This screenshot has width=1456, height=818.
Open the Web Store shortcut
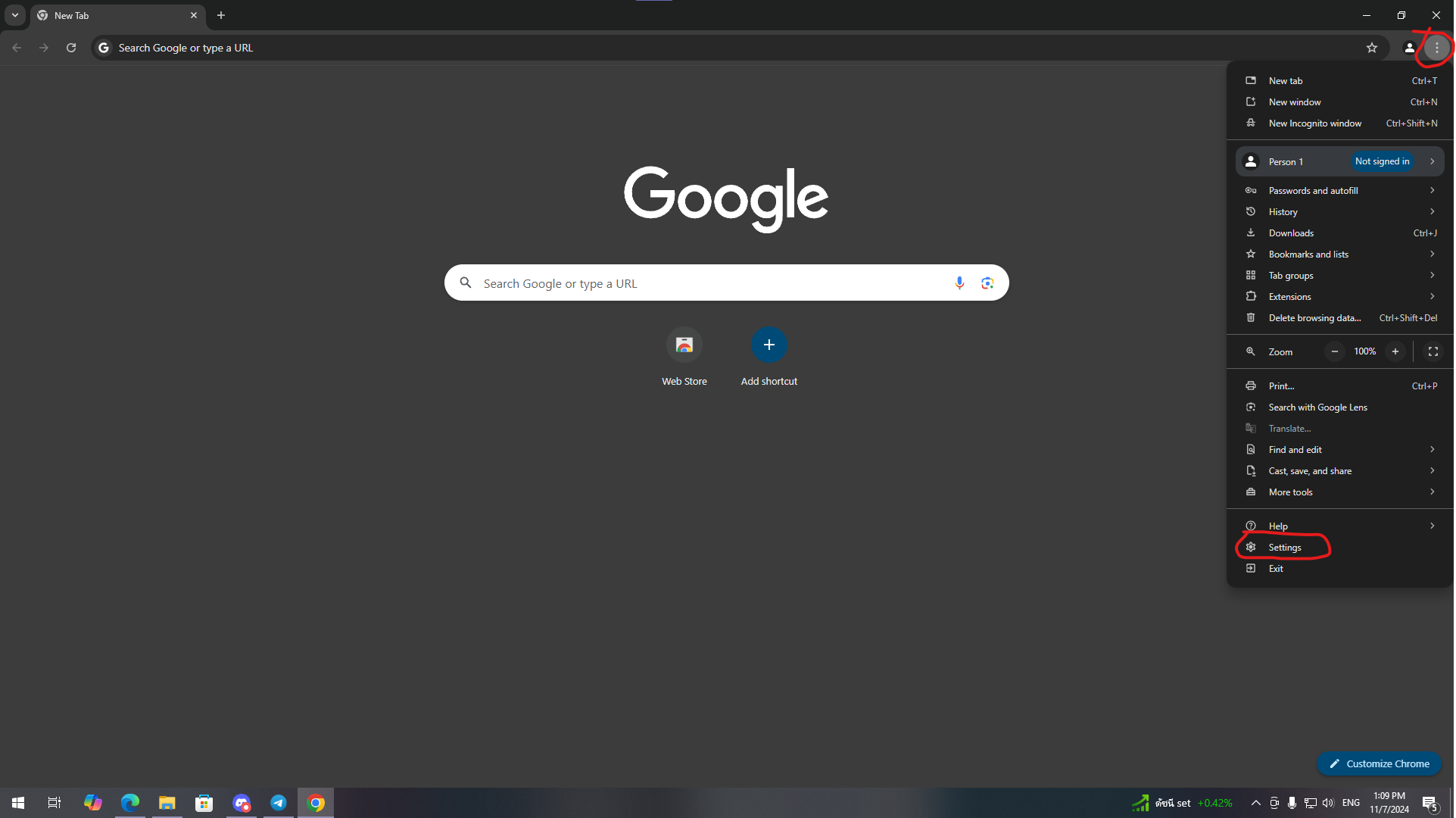[x=685, y=357]
